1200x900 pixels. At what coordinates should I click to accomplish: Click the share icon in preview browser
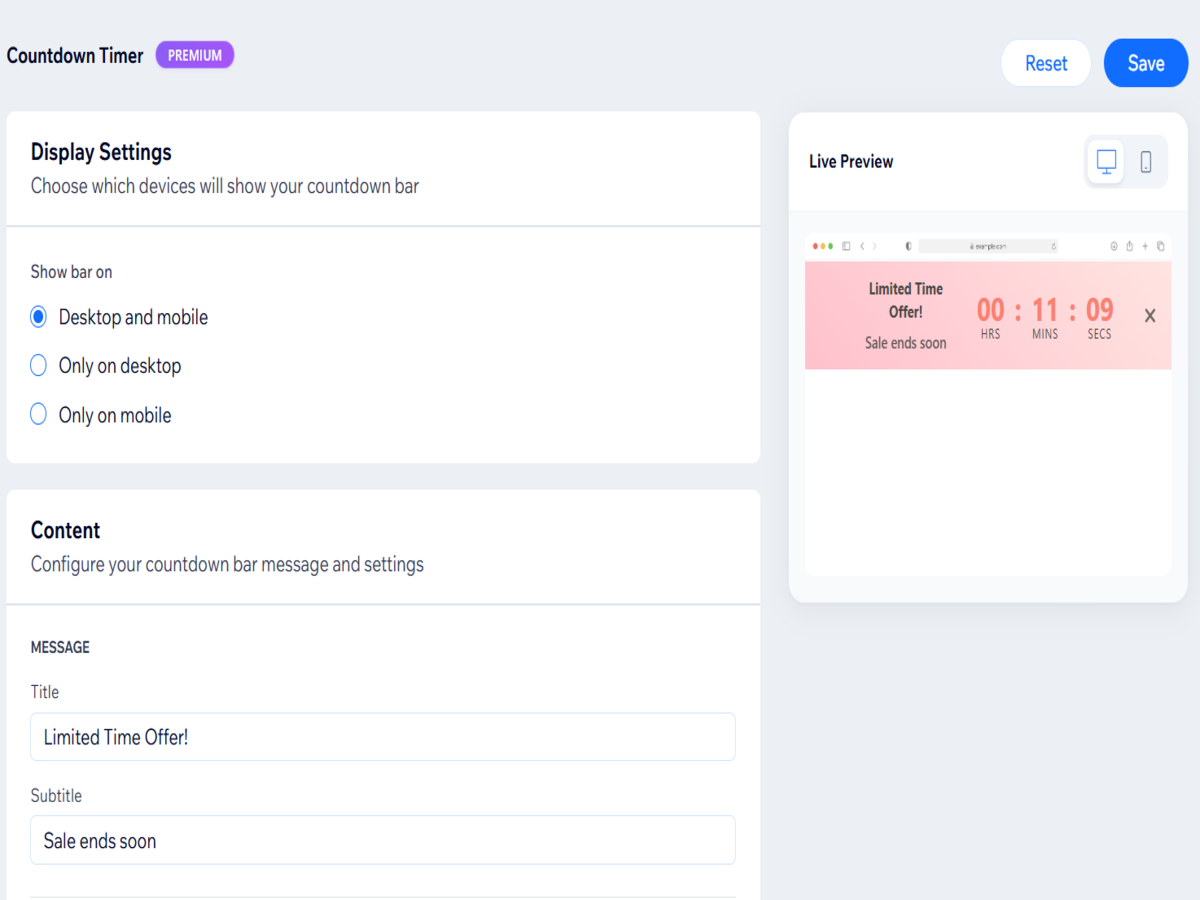[1129, 246]
